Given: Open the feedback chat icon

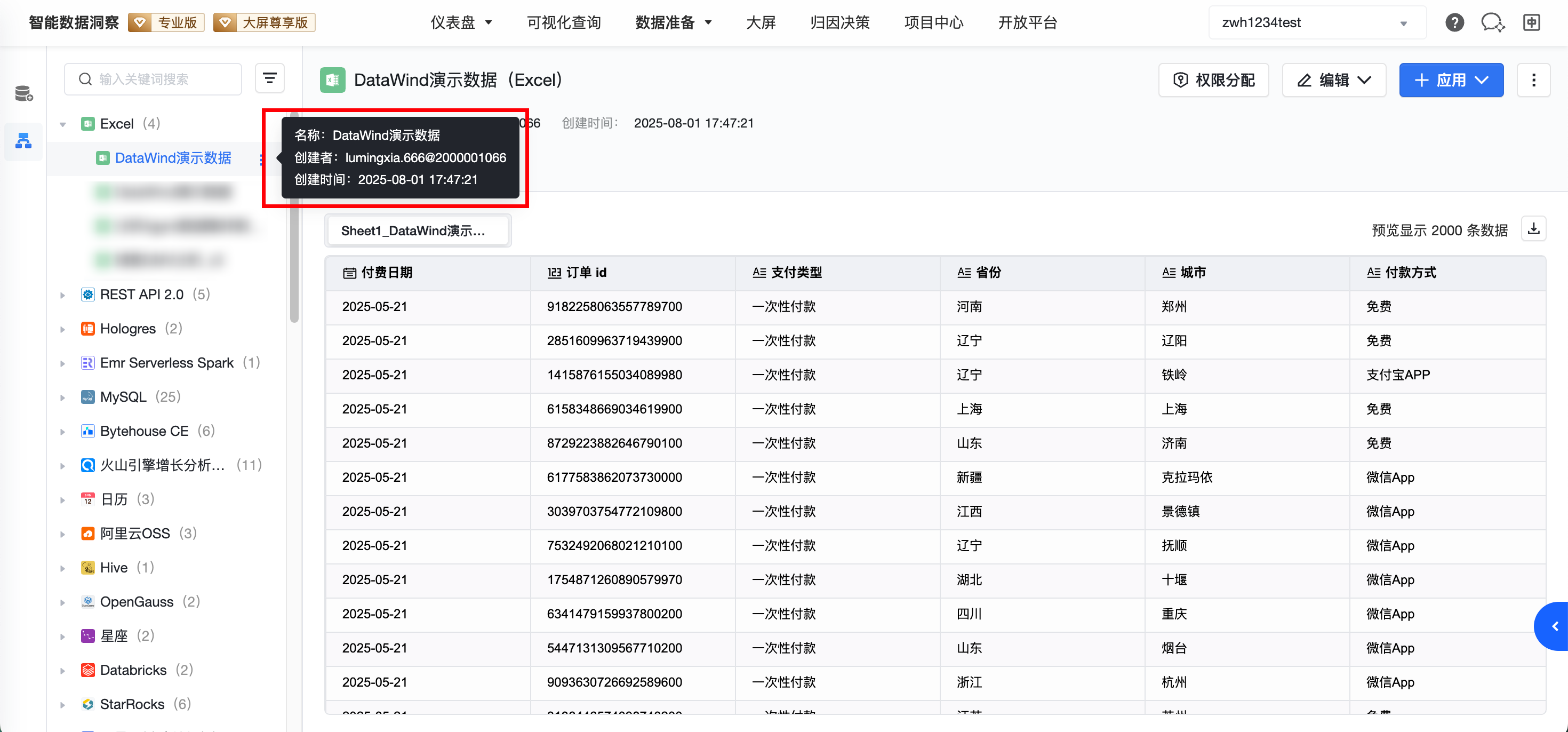Looking at the screenshot, I should point(1492,22).
